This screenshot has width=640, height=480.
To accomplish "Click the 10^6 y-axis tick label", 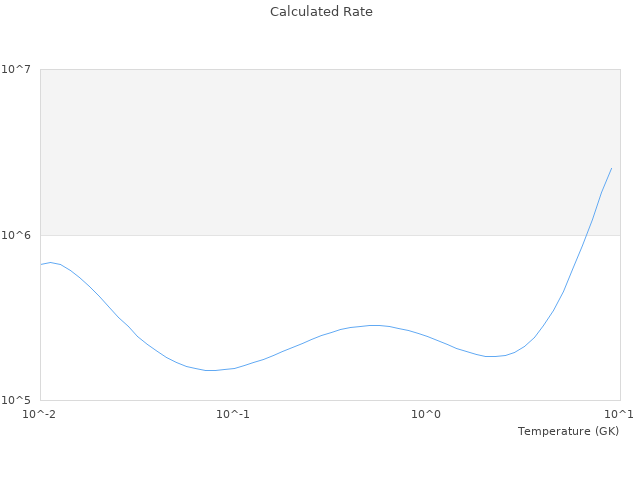I will click(x=18, y=235).
